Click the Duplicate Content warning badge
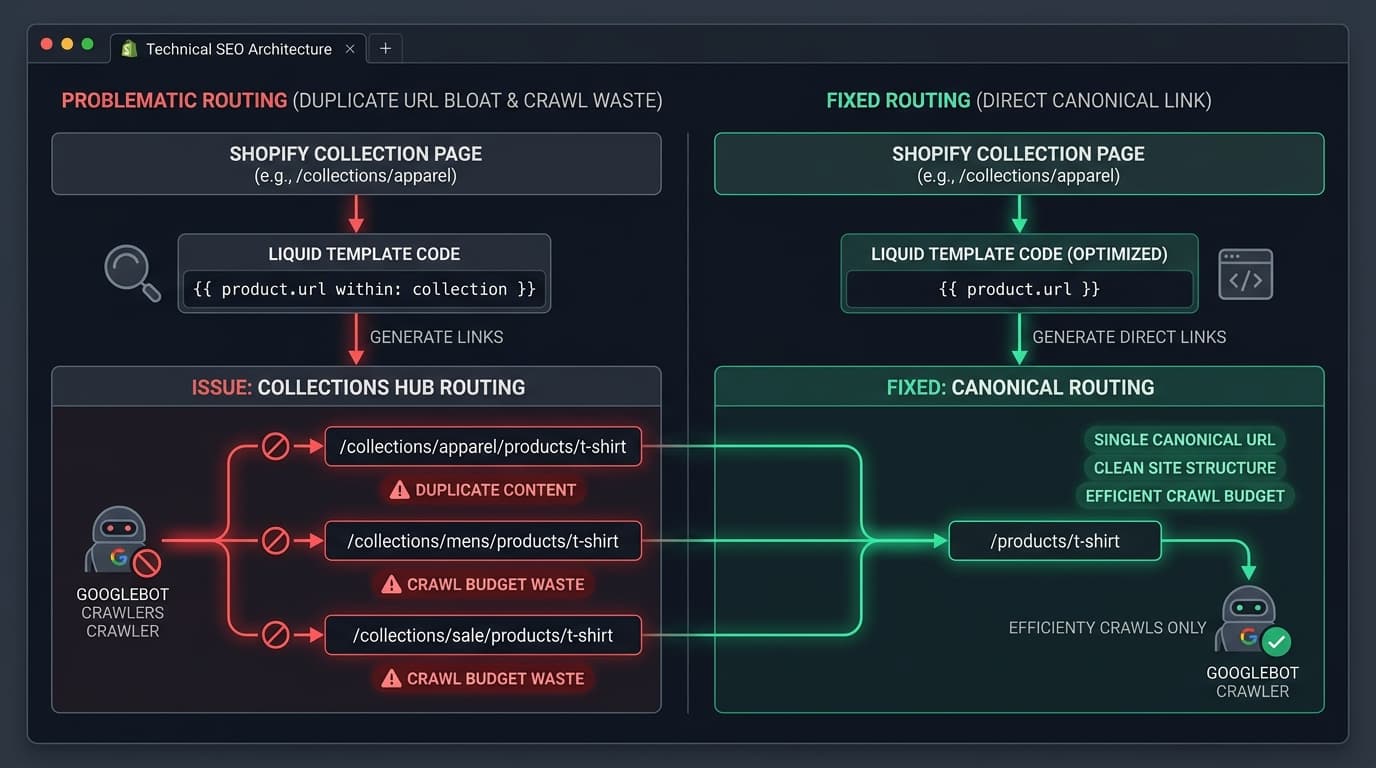 483,490
